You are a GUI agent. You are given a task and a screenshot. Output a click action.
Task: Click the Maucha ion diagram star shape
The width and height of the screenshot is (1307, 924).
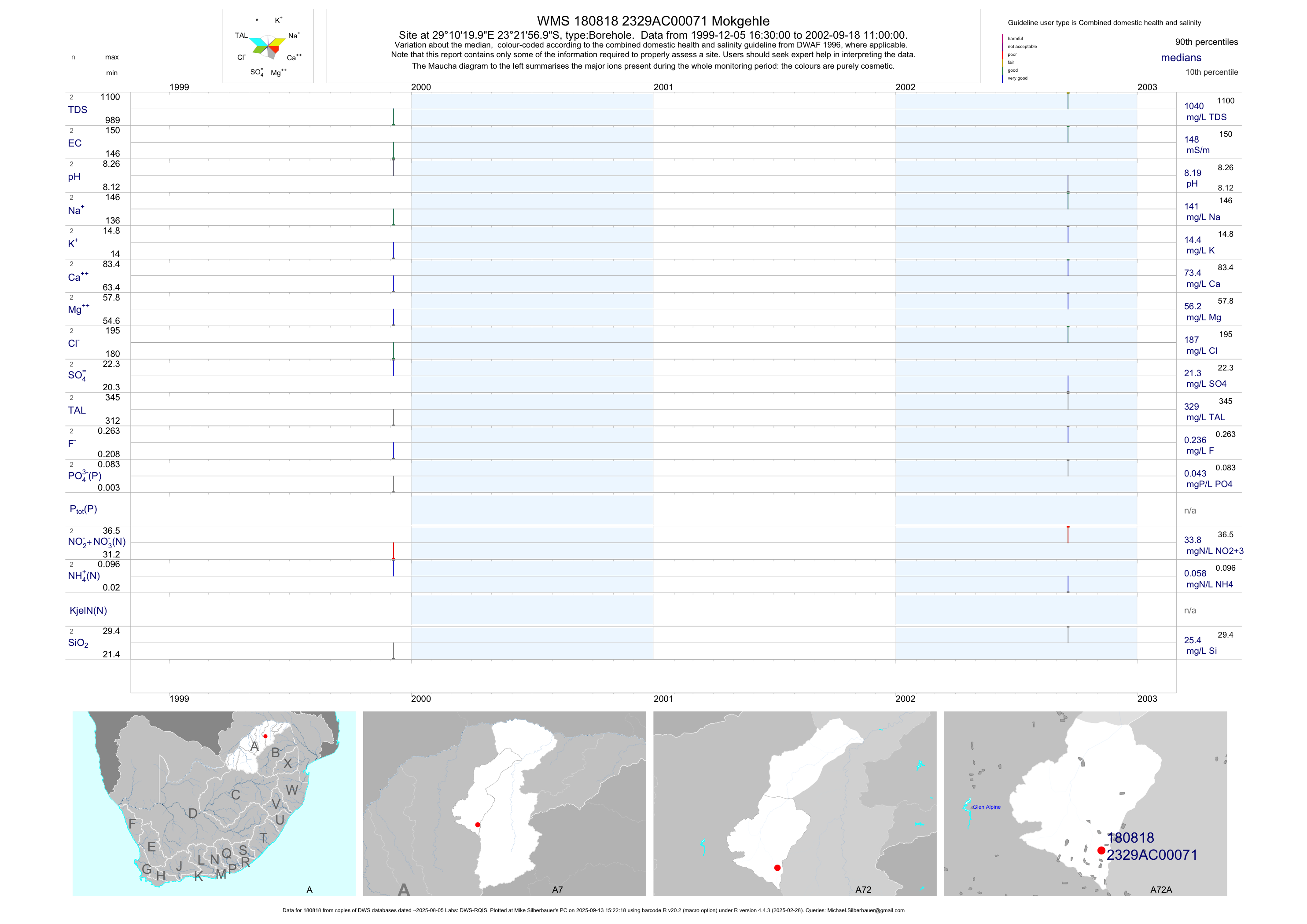(268, 47)
